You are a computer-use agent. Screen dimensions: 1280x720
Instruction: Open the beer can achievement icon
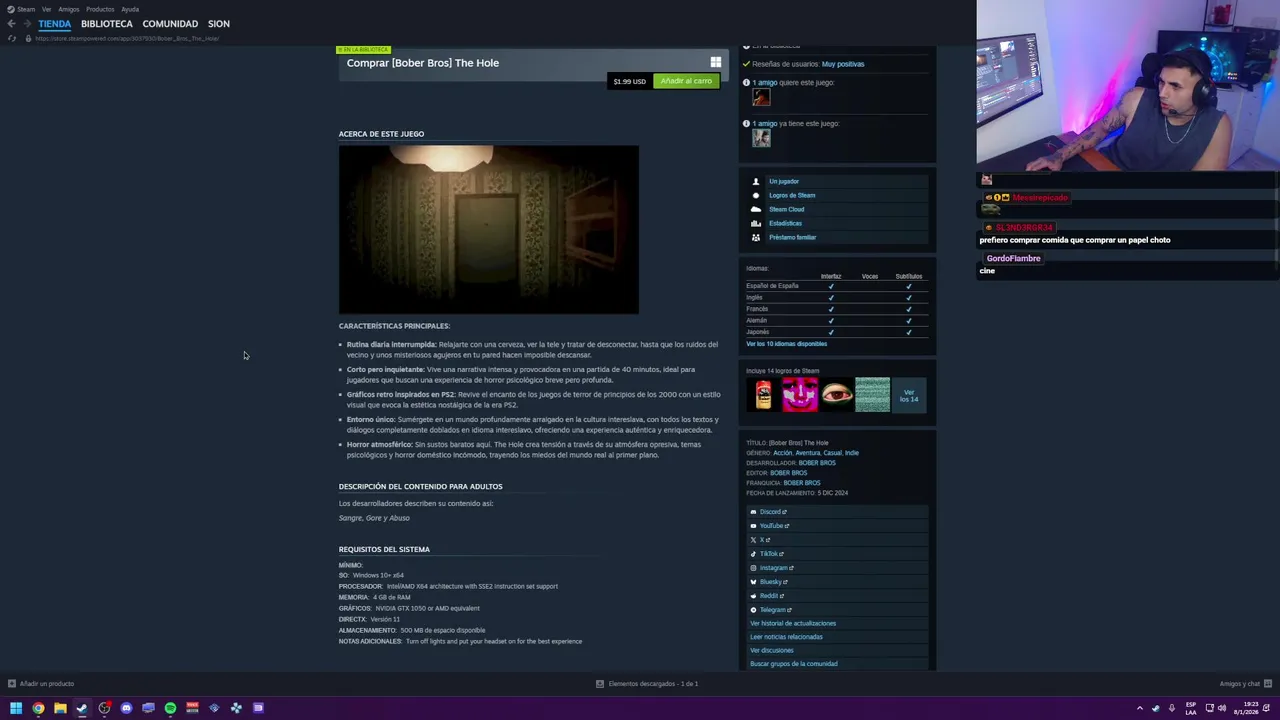coord(764,394)
